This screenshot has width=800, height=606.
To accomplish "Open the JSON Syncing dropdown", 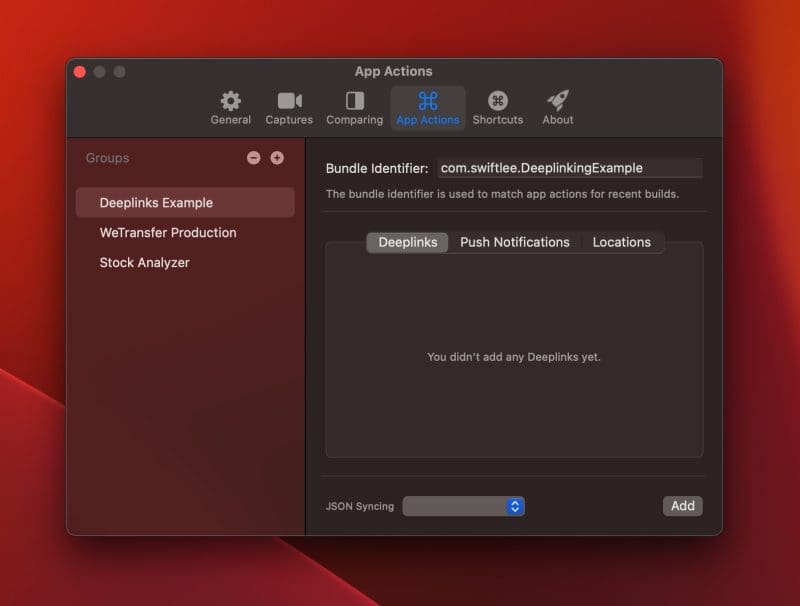I will (x=465, y=506).
